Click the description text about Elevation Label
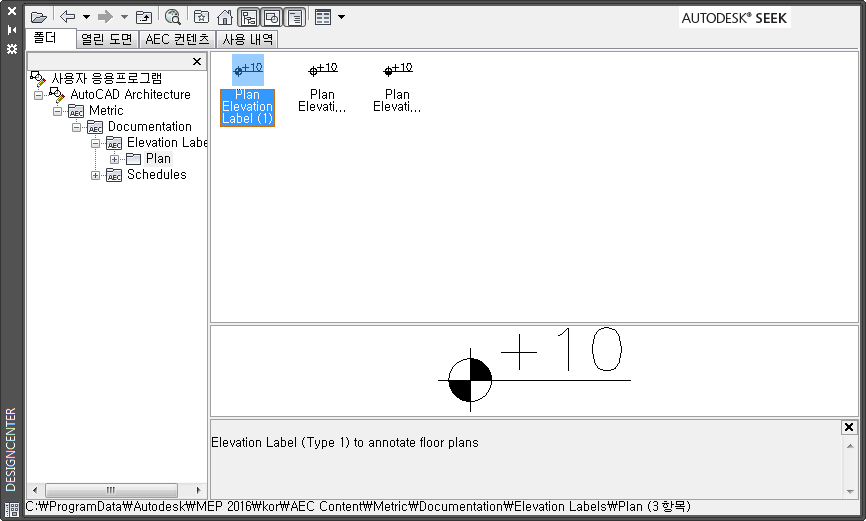Screen dimensions: 866x521 click(x=345, y=443)
